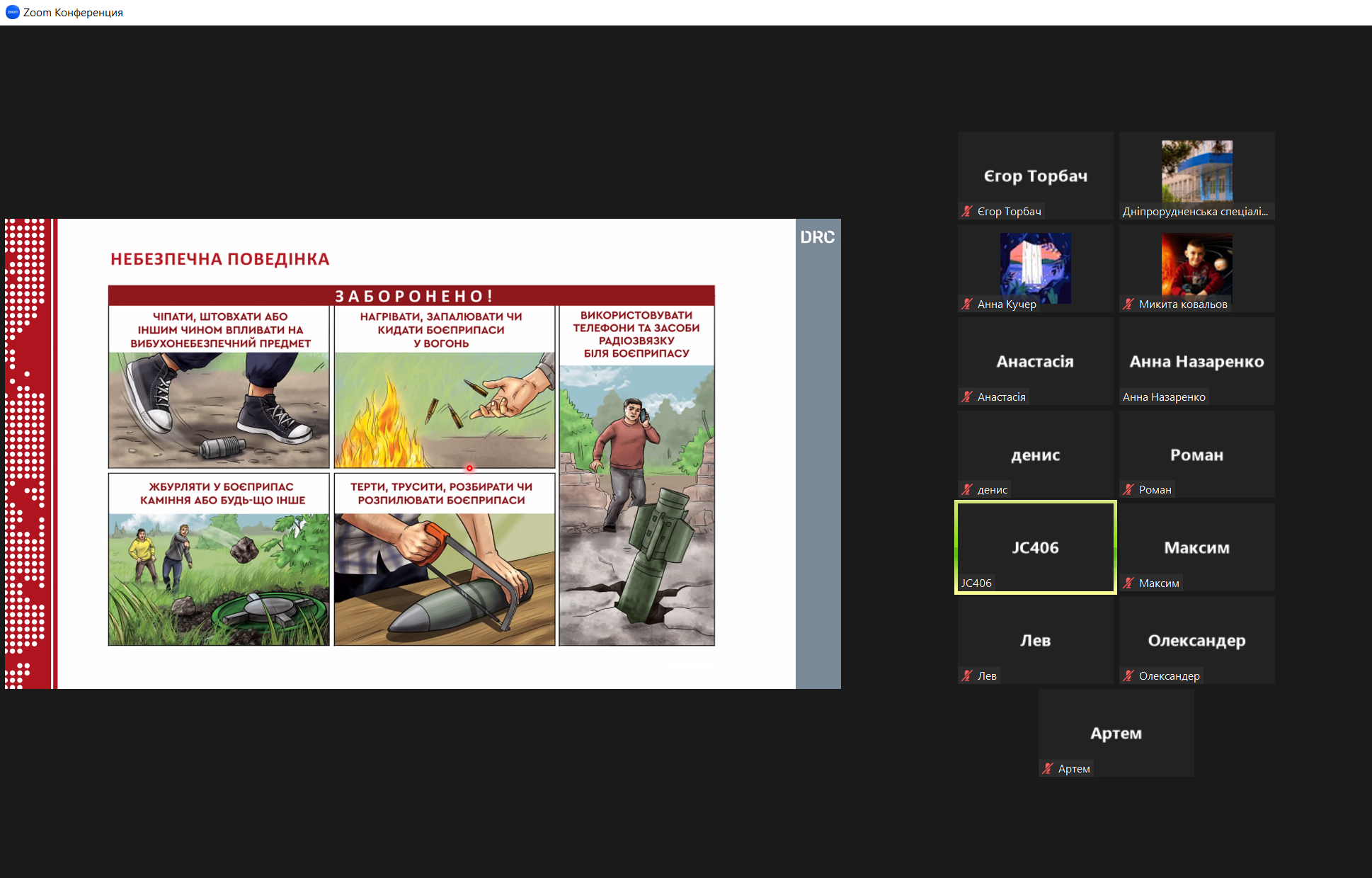Click muted microphone icon for Роман
1372x878 pixels.
1128,489
